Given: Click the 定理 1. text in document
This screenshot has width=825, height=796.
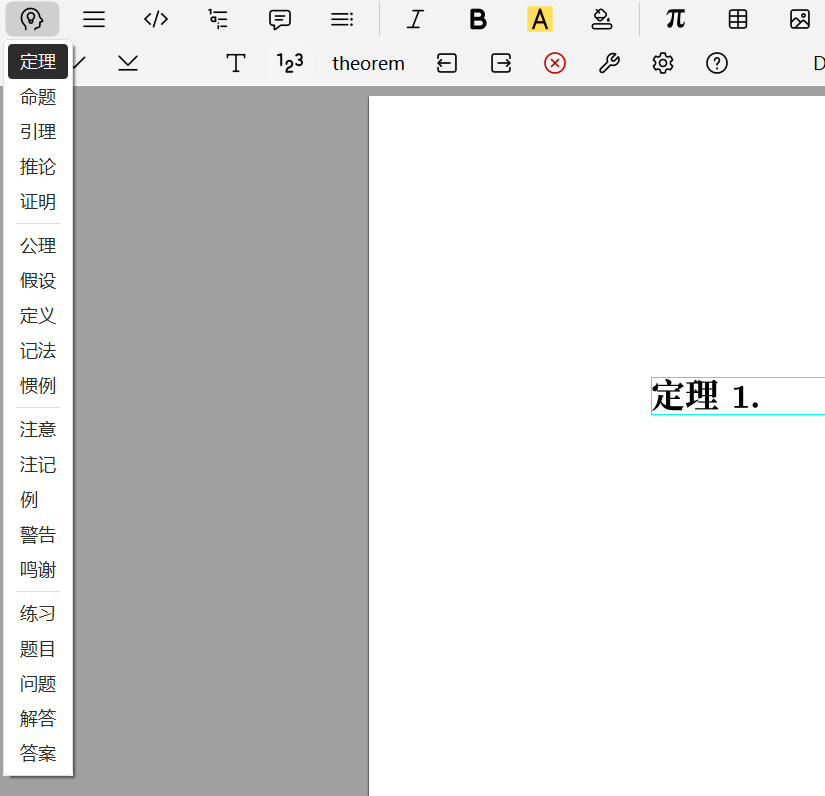Looking at the screenshot, I should pos(706,397).
